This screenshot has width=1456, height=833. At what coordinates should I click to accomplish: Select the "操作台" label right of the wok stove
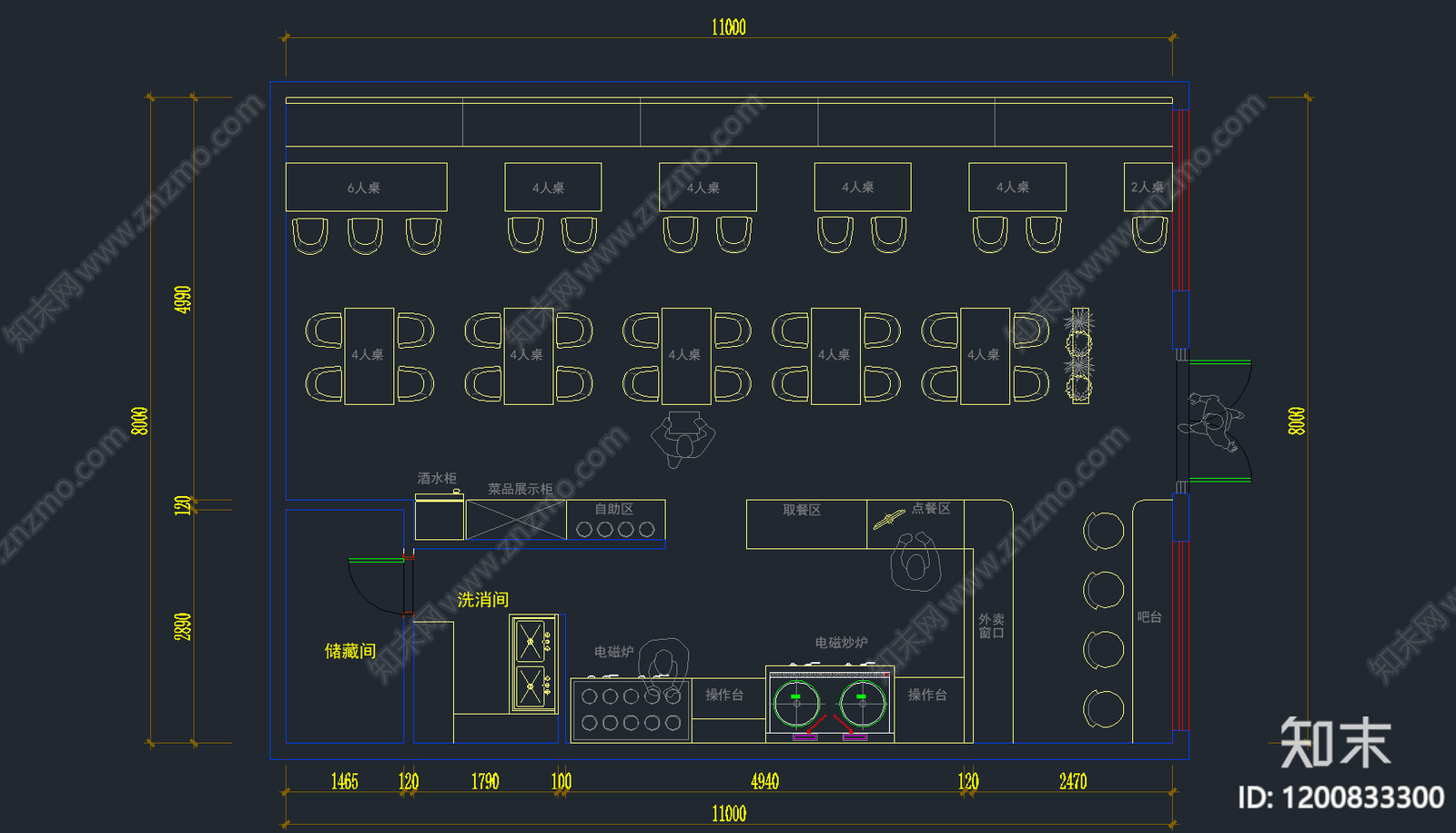click(927, 695)
